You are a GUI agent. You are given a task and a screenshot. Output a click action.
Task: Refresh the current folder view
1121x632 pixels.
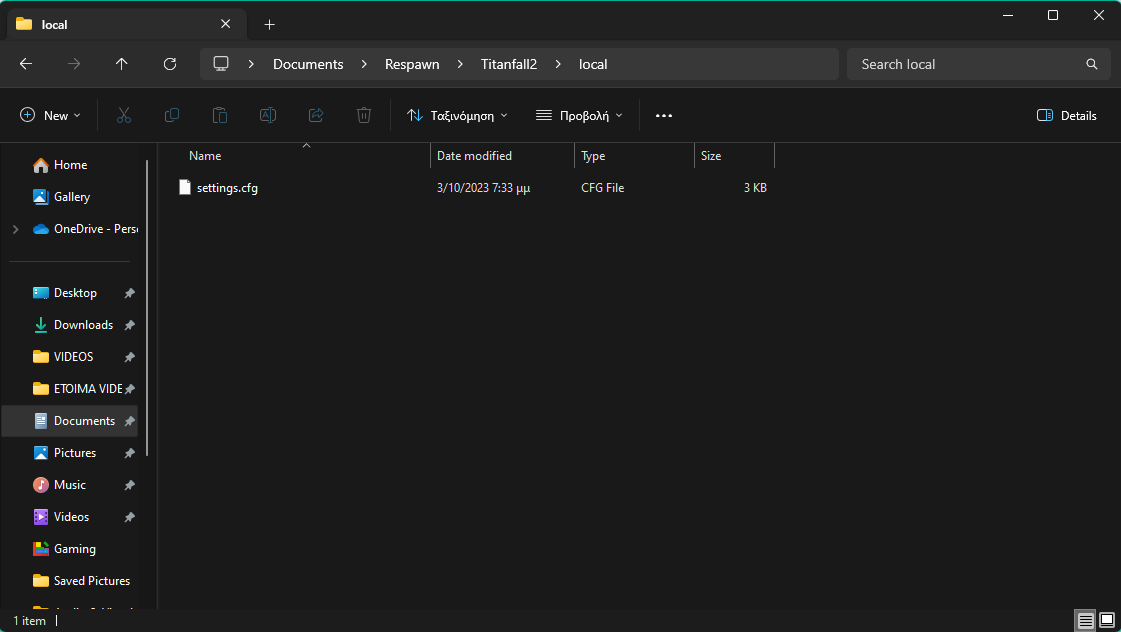pyautogui.click(x=170, y=64)
